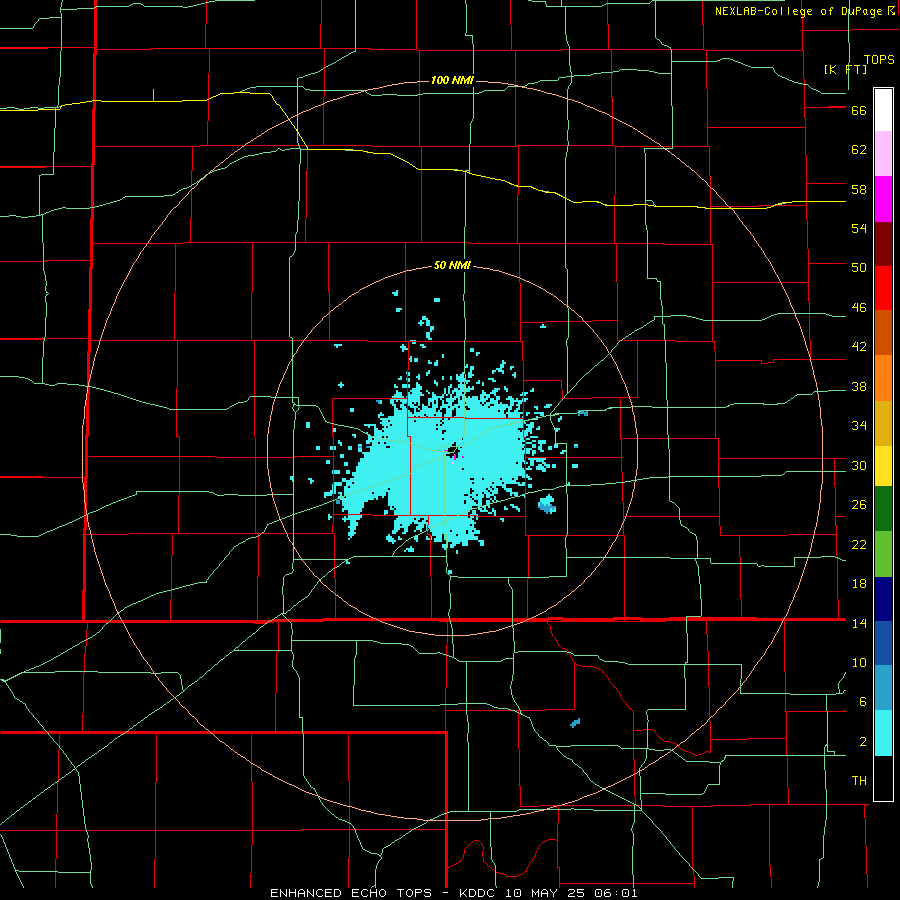Click the 50 NMI range ring label
The height and width of the screenshot is (900, 900).
point(452,265)
